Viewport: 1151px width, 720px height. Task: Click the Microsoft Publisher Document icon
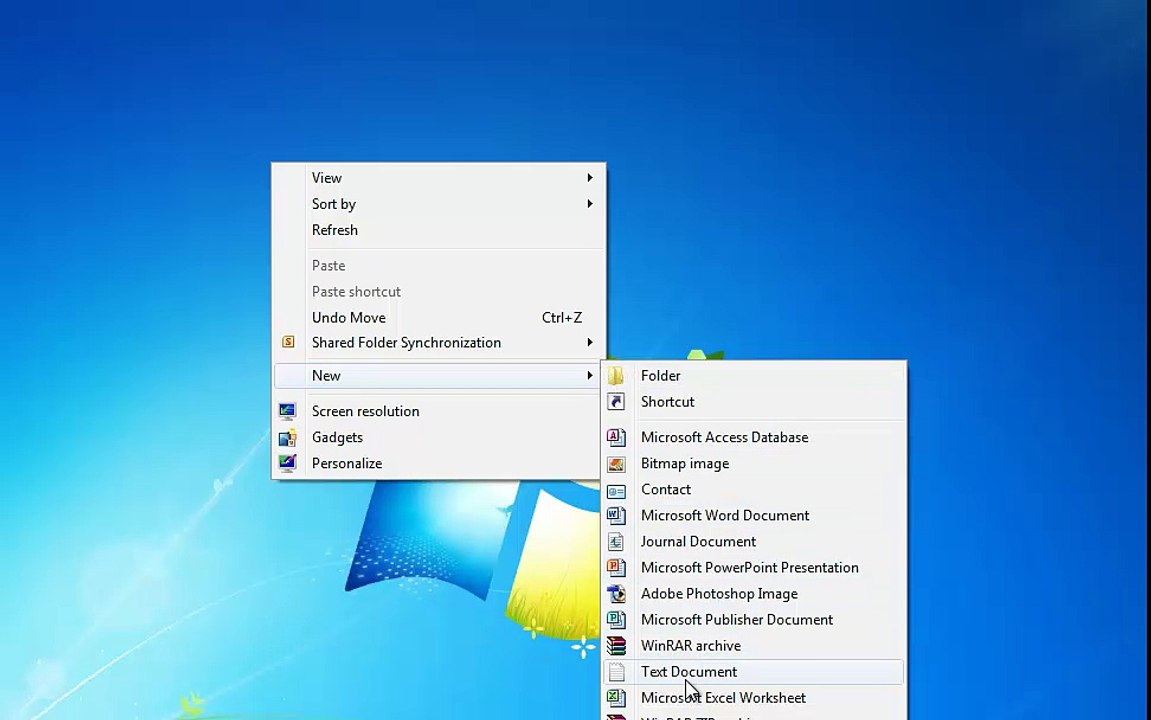pos(616,620)
